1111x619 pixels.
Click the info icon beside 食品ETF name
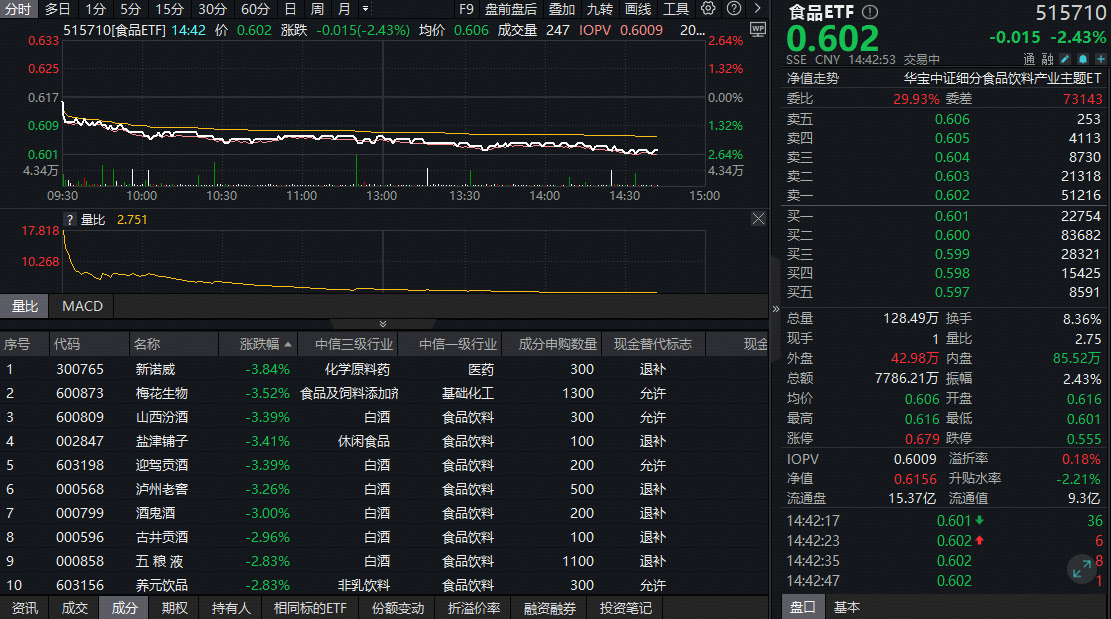tap(870, 12)
